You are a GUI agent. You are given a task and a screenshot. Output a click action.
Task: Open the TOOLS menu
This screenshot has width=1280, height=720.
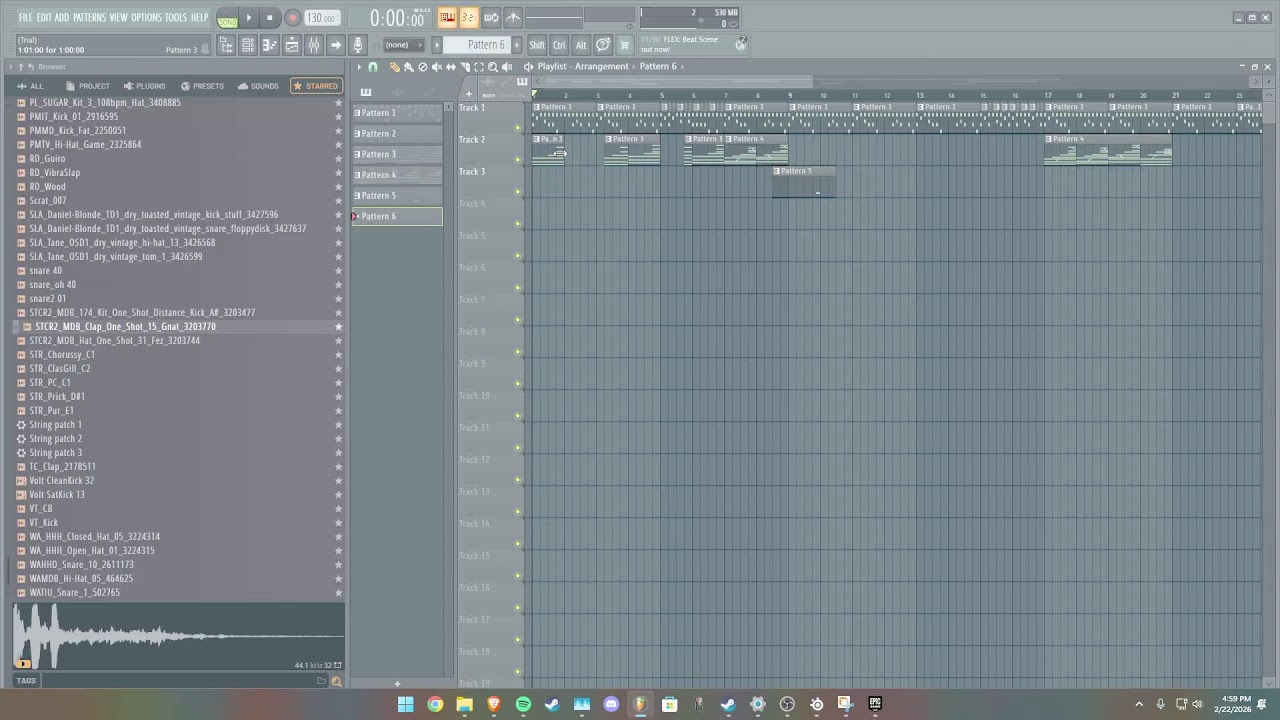coord(176,17)
